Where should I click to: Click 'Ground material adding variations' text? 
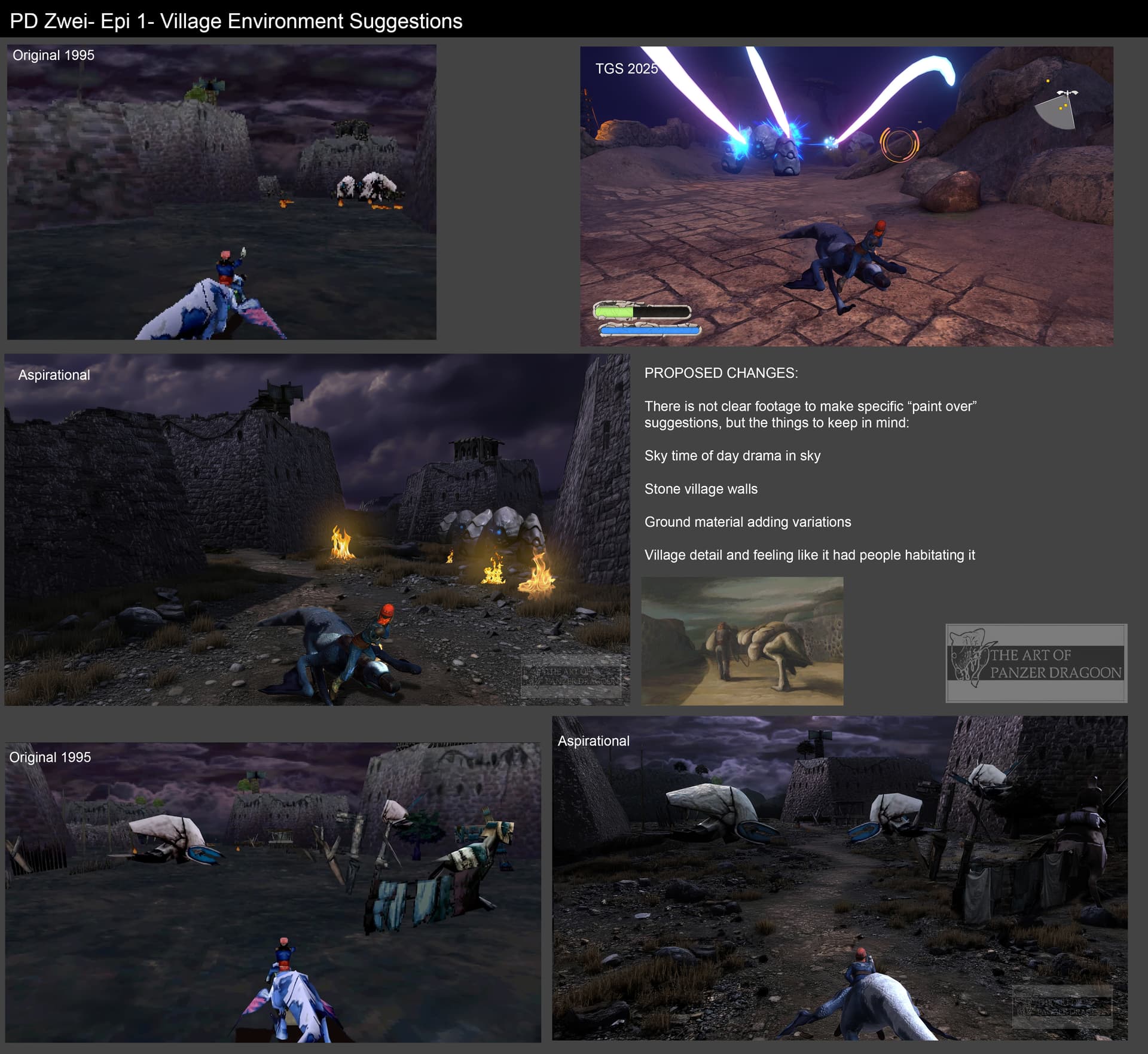click(x=747, y=522)
